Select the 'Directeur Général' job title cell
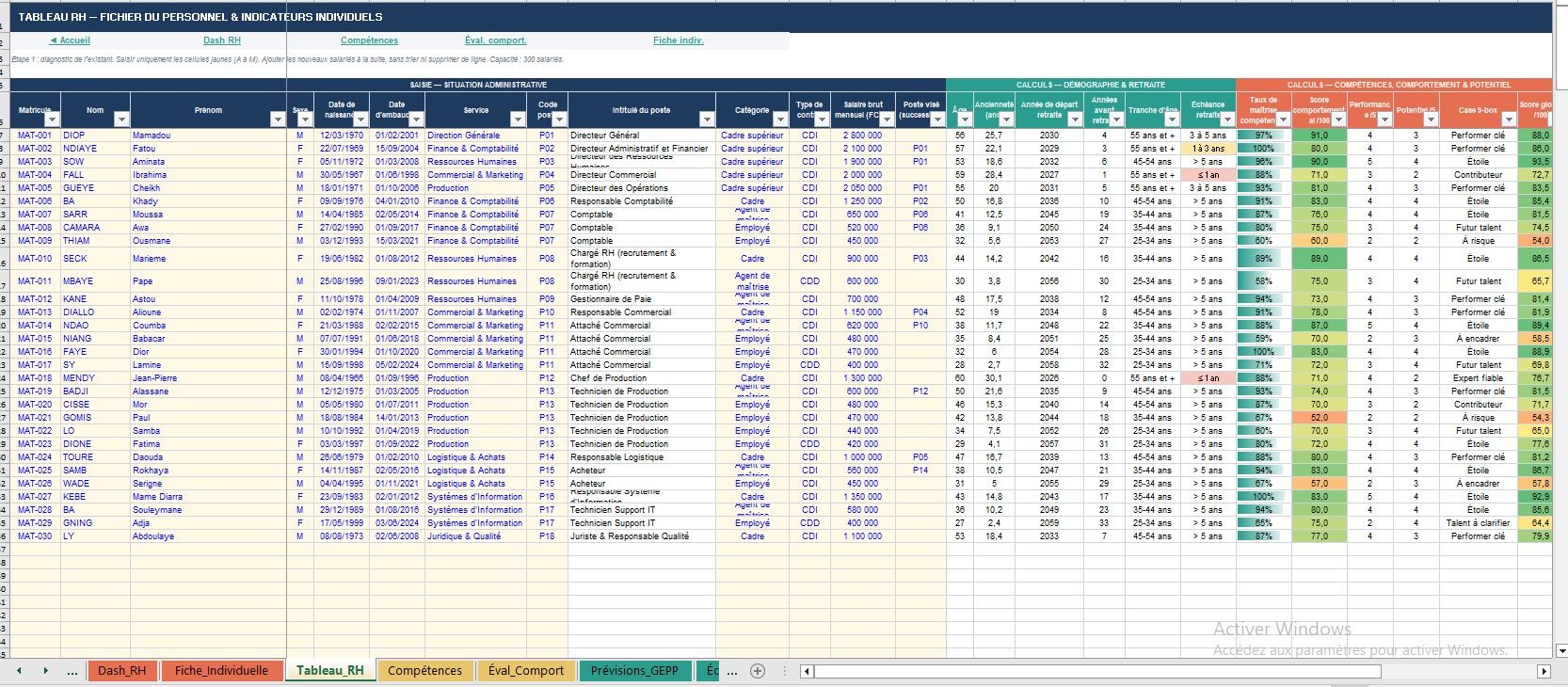The image size is (1568, 687). [x=642, y=136]
